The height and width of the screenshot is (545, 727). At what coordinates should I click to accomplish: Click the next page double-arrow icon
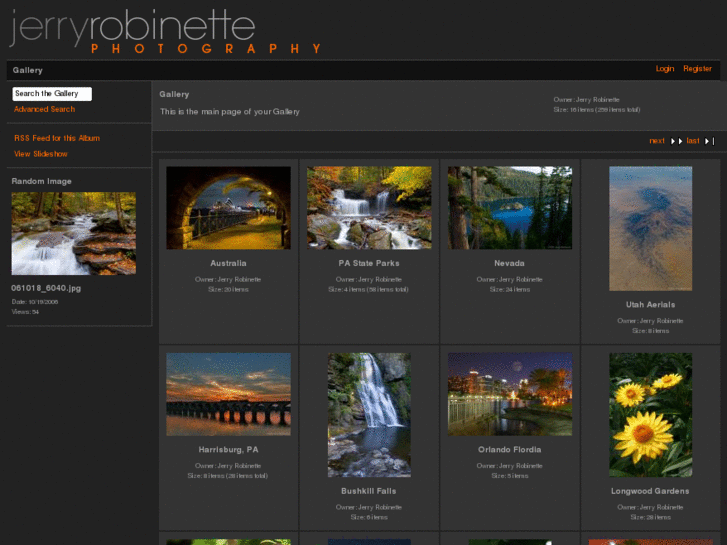coord(676,141)
